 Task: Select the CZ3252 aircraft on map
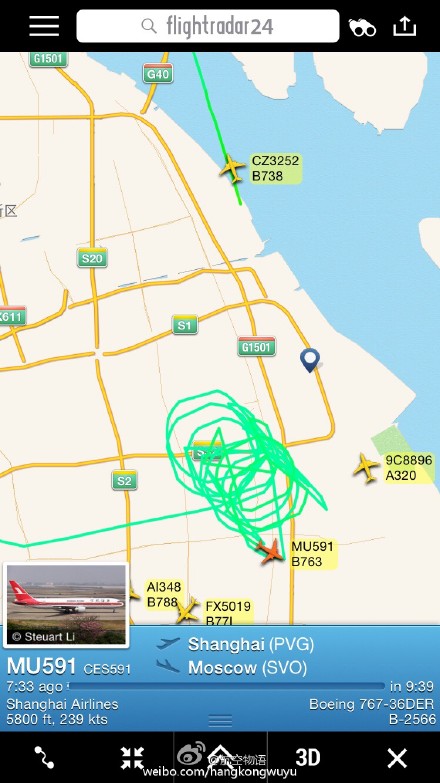click(232, 168)
